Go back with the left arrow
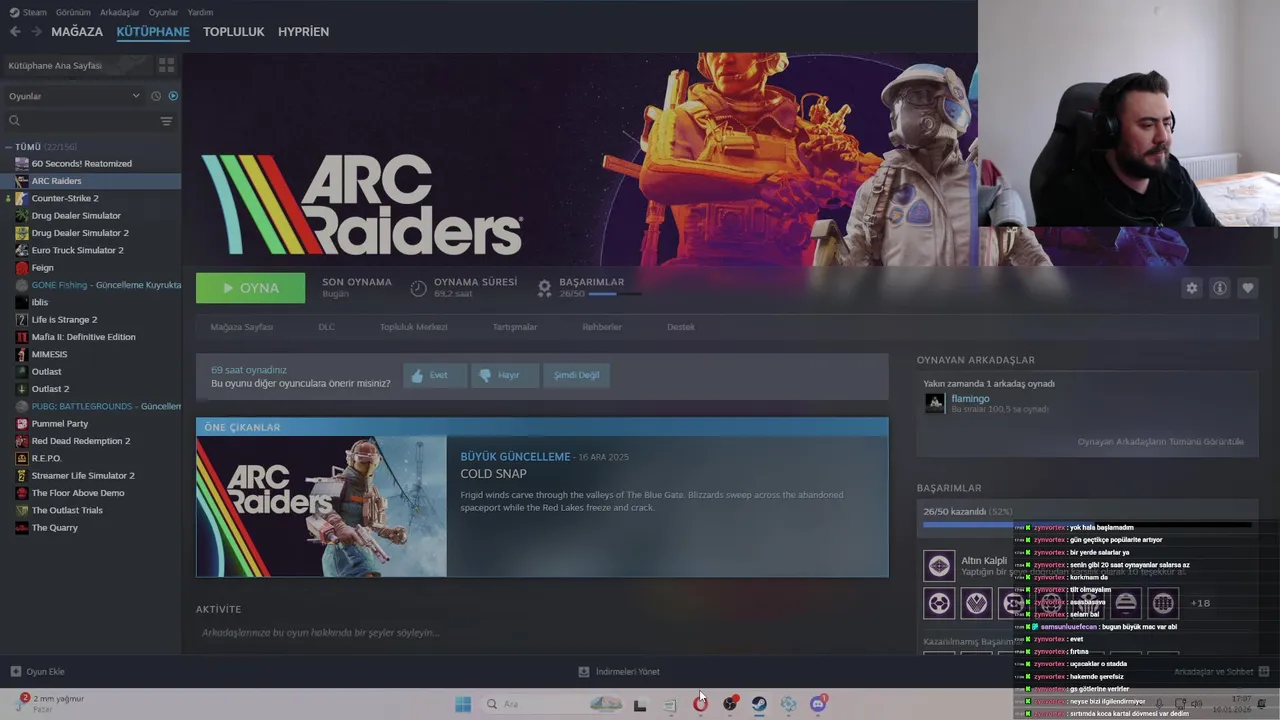This screenshot has height=720, width=1280. point(14,31)
